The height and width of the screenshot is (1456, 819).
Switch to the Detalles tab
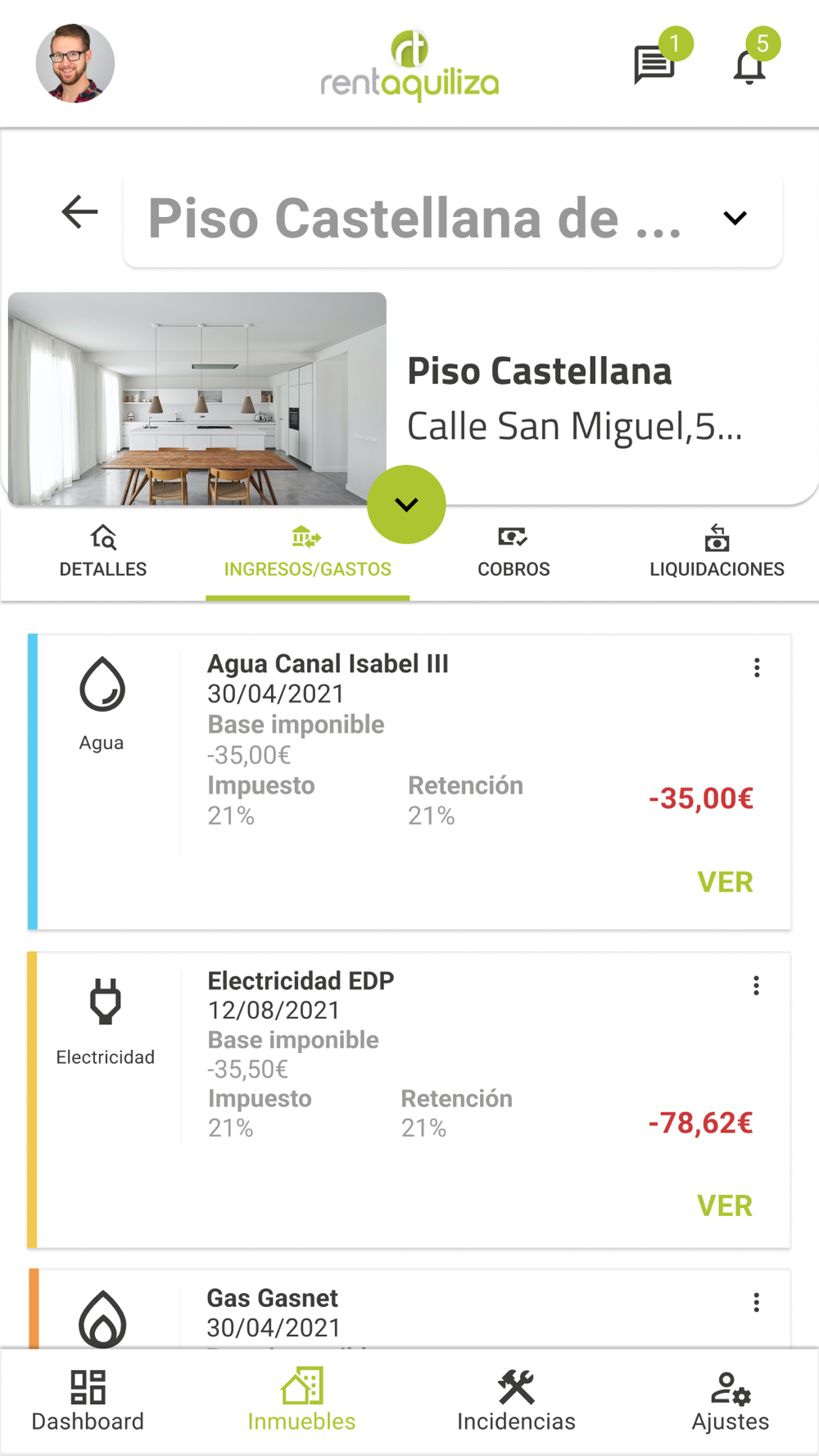(103, 553)
